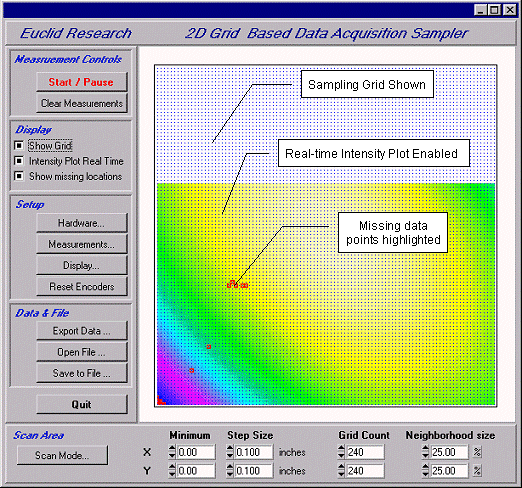The width and height of the screenshot is (522, 488).
Task: Open the Hardware setup dialog
Action: point(82,223)
